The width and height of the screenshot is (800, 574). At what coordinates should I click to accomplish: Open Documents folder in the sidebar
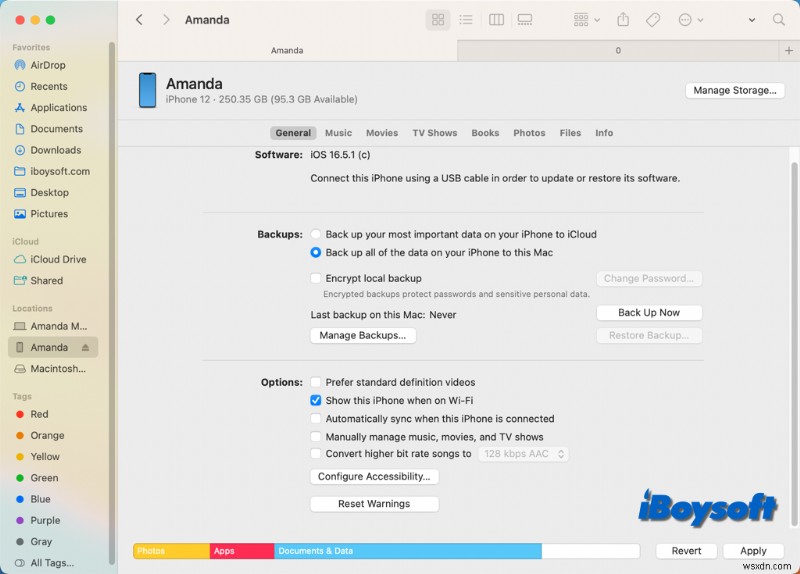pyautogui.click(x=54, y=129)
